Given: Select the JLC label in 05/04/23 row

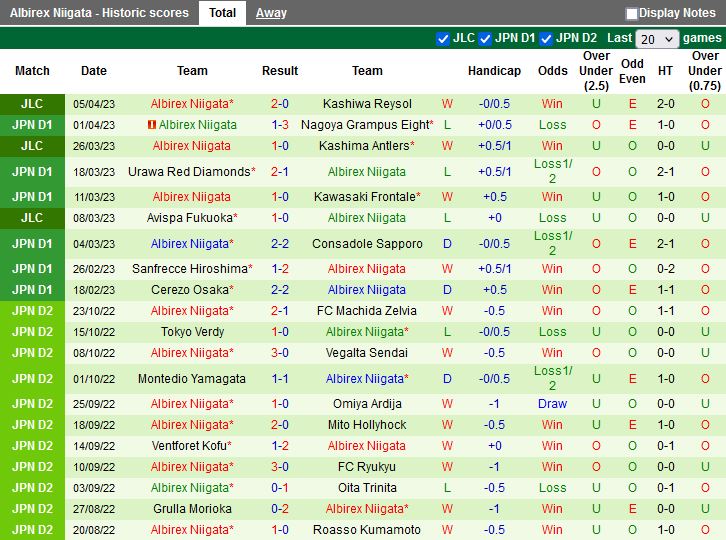Looking at the screenshot, I should click(32, 104).
